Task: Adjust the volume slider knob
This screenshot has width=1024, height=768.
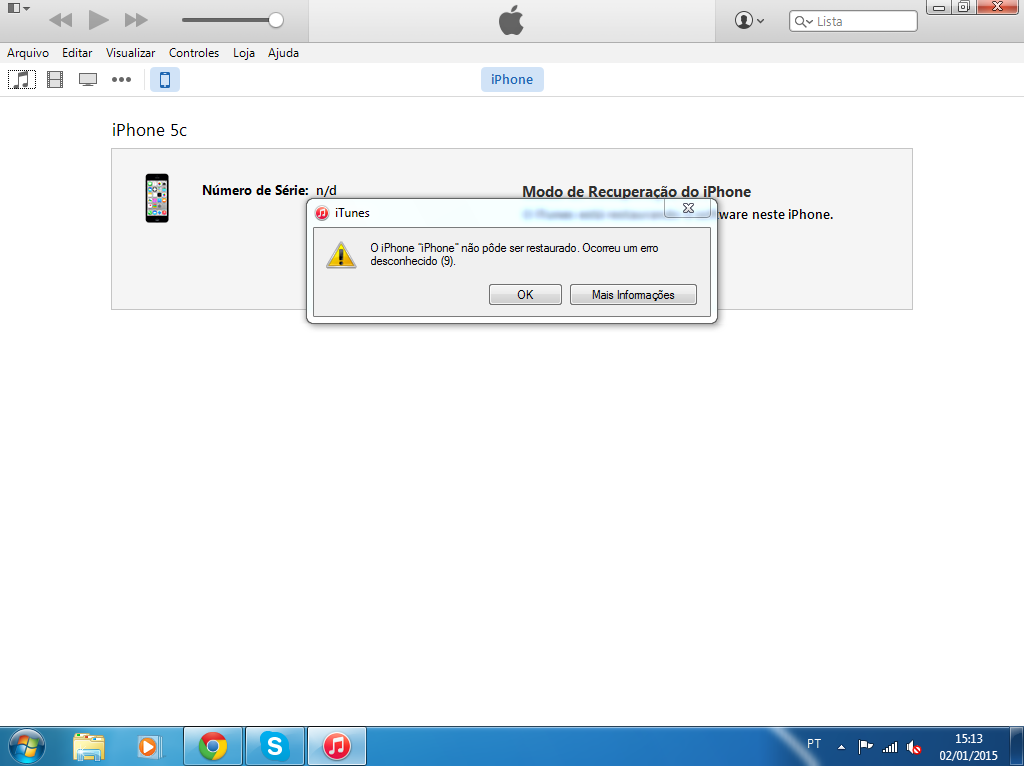Action: pyautogui.click(x=276, y=20)
